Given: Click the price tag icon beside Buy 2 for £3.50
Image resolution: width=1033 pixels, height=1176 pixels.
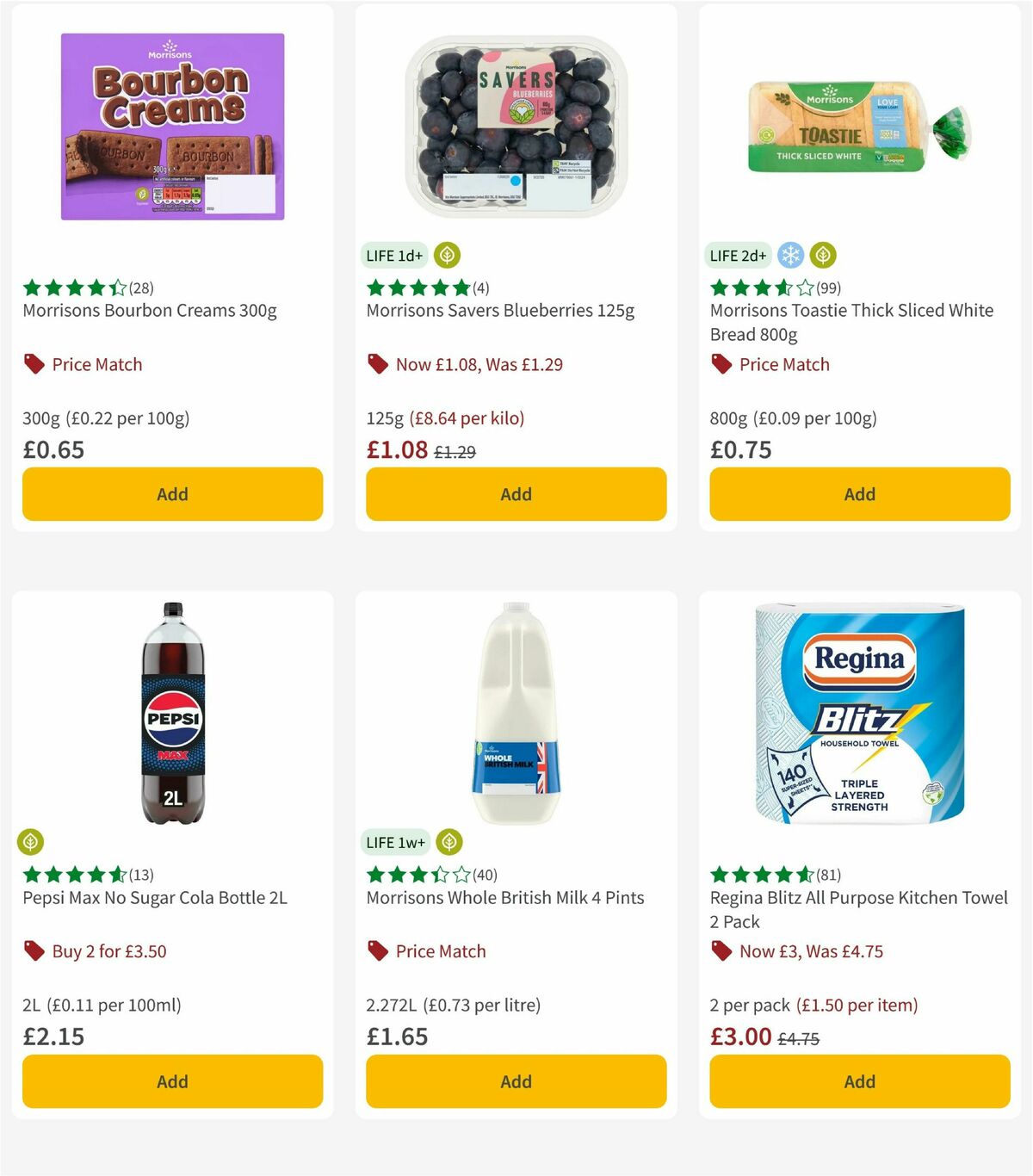Looking at the screenshot, I should coord(33,951).
